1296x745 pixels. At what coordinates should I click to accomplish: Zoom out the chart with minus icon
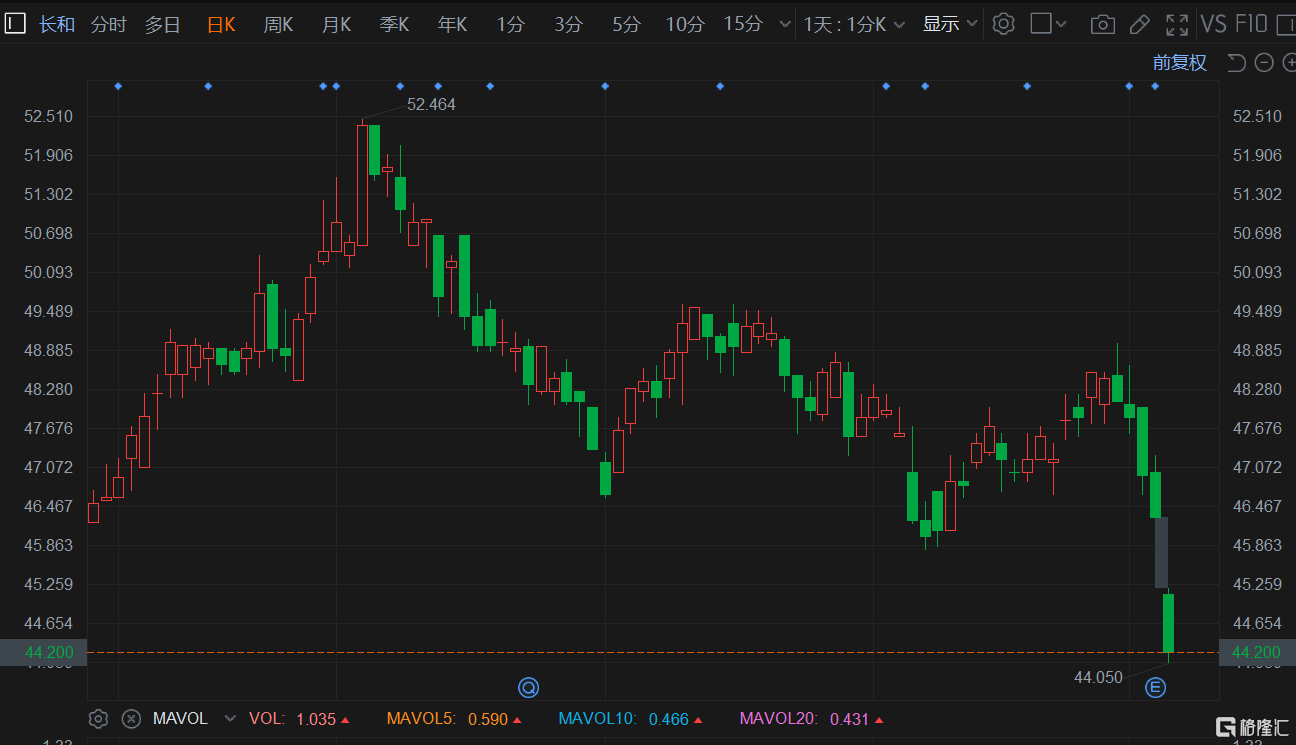click(1263, 63)
